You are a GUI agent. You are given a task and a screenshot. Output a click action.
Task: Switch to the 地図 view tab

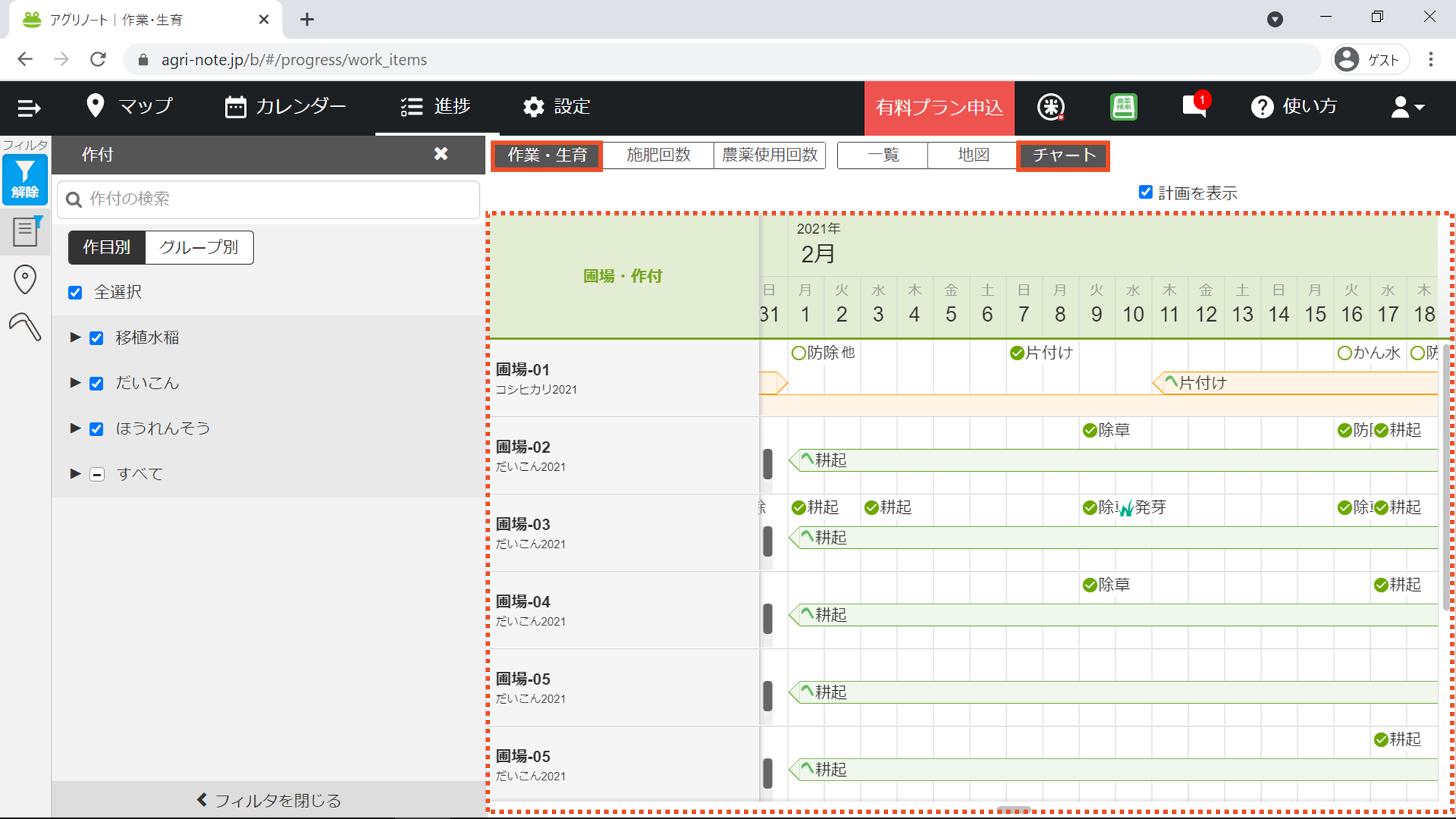point(973,155)
